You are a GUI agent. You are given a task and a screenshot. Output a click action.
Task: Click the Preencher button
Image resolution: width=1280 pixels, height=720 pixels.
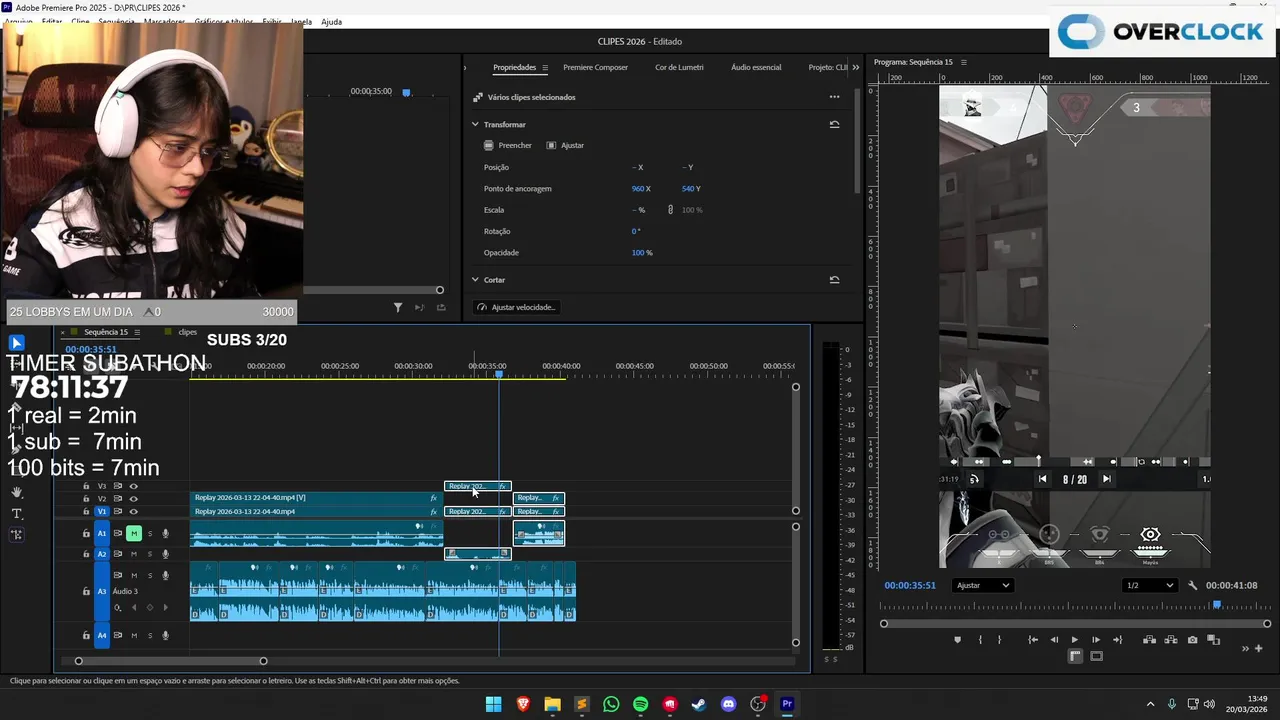(508, 146)
